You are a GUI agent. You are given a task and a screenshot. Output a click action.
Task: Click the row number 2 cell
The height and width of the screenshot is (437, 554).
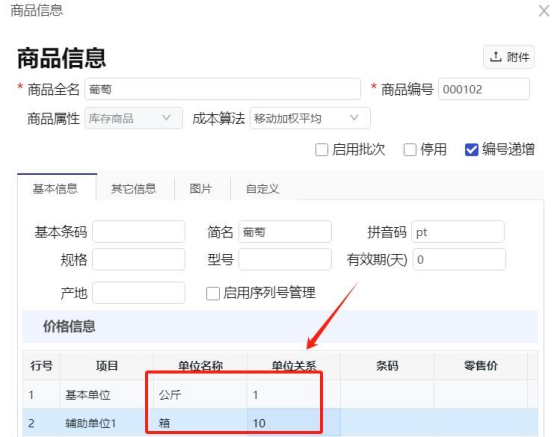(42, 423)
